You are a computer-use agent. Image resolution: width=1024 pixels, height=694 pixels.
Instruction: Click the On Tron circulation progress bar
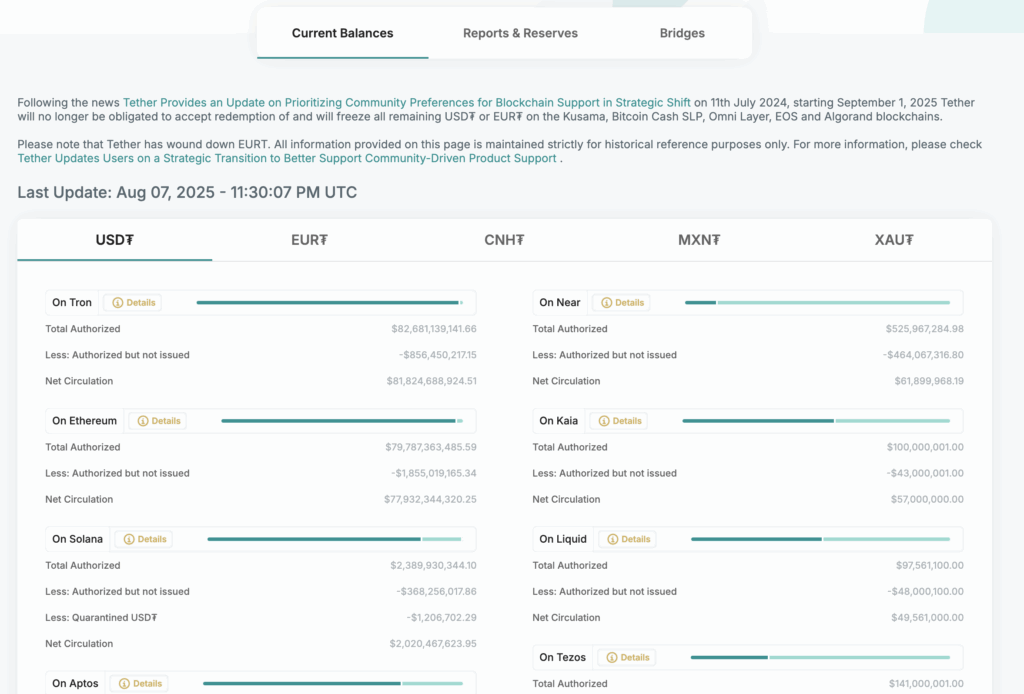click(330, 303)
